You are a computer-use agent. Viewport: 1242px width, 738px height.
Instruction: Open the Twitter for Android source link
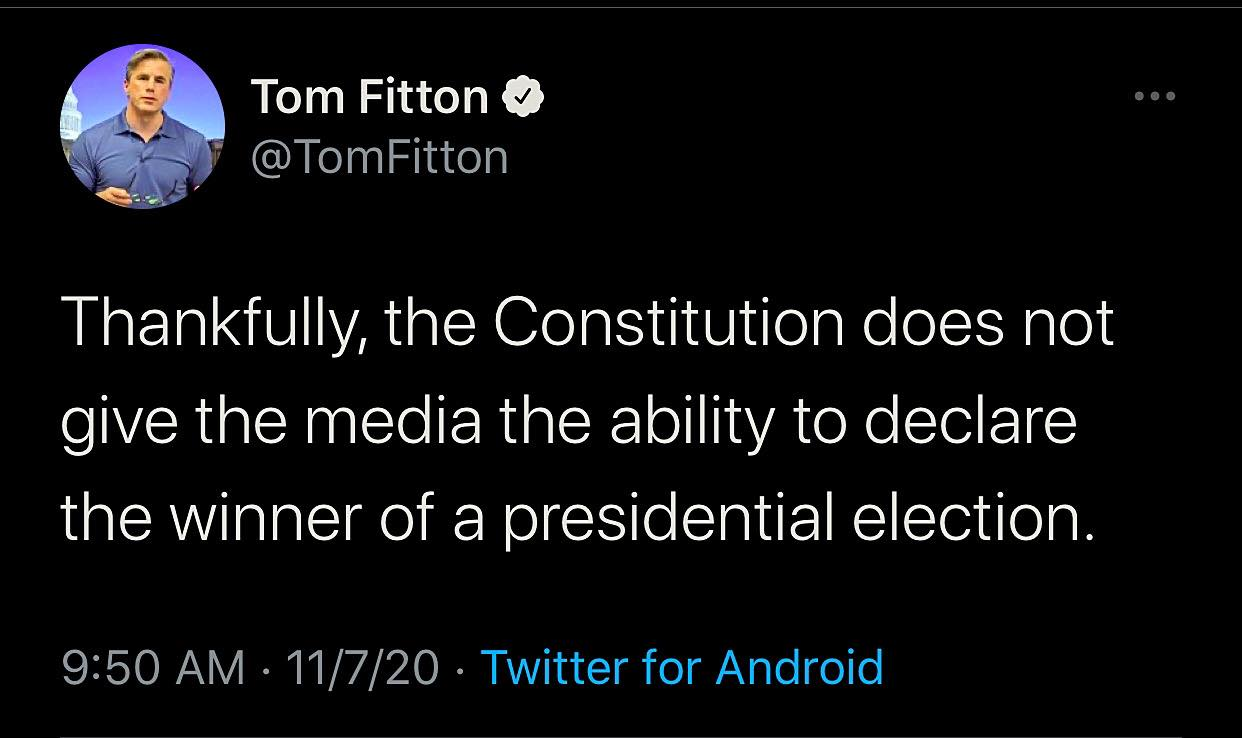pyautogui.click(x=682, y=667)
